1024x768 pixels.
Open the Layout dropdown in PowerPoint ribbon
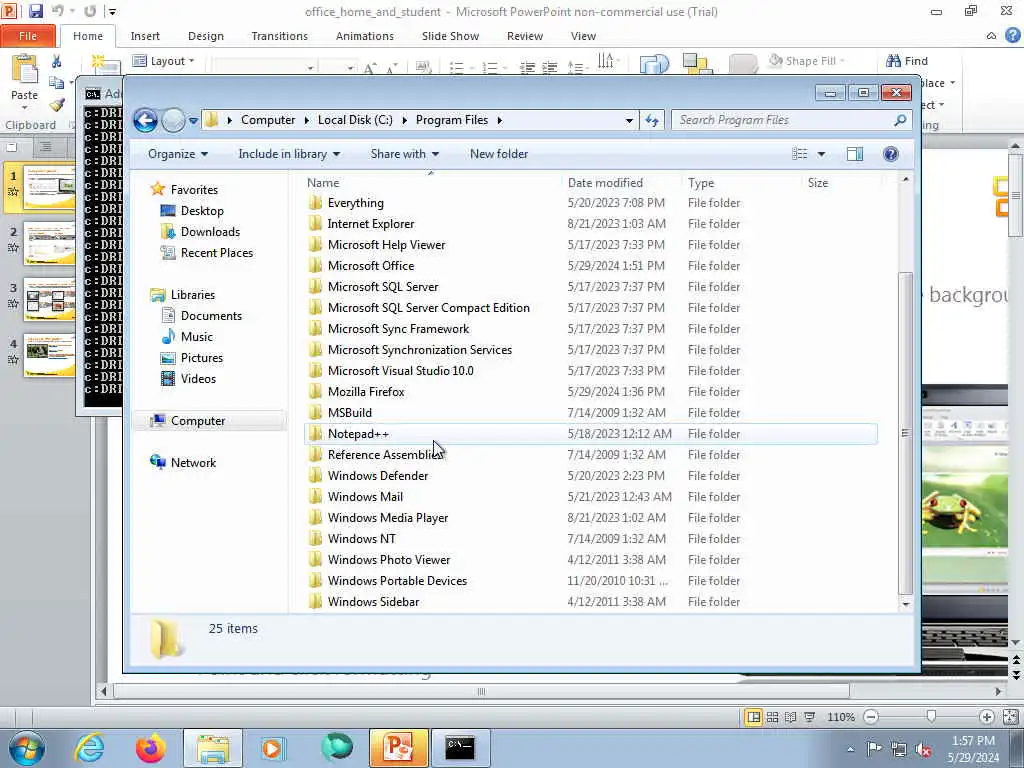163,61
